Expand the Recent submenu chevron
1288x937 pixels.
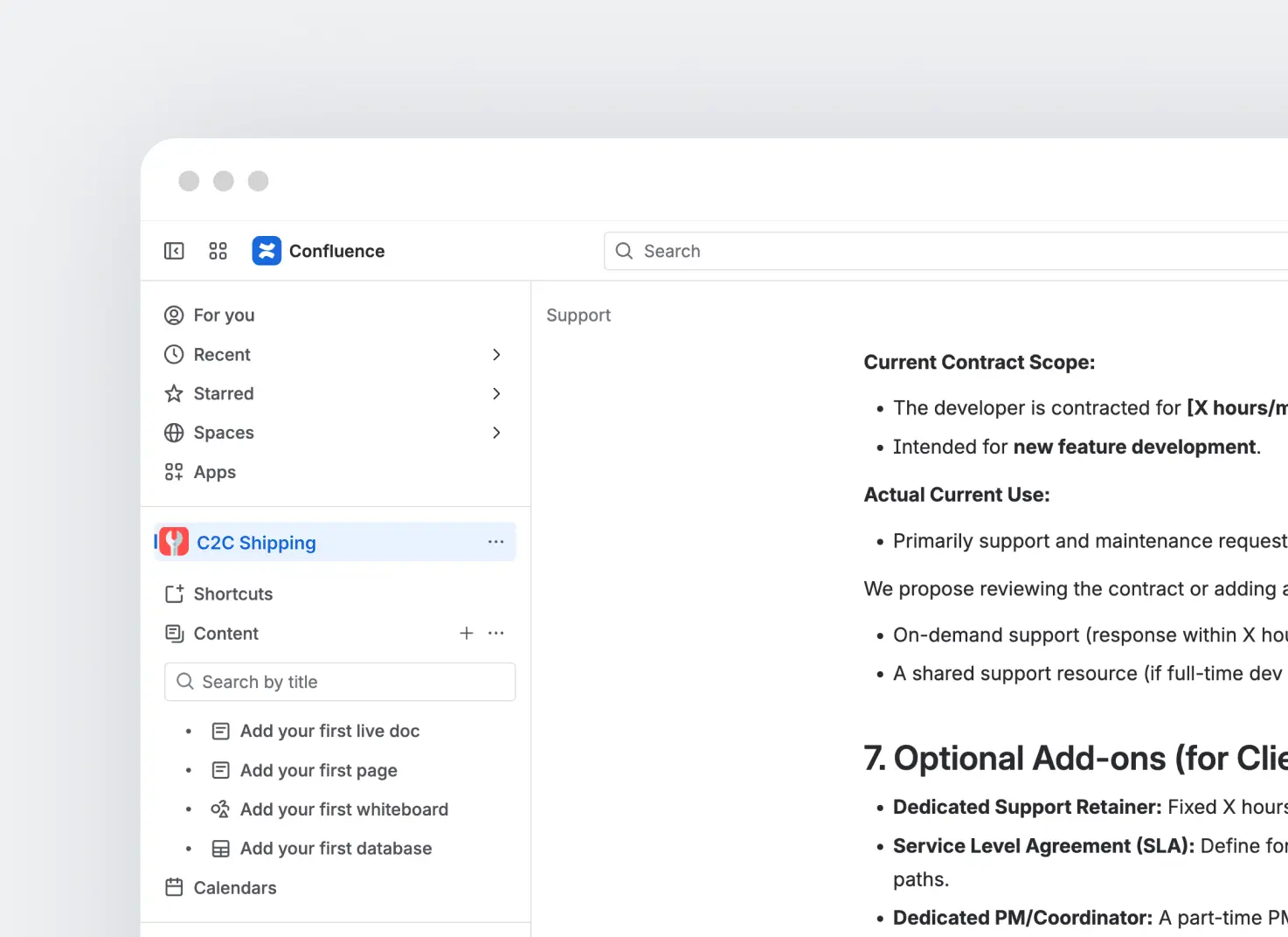coord(495,354)
